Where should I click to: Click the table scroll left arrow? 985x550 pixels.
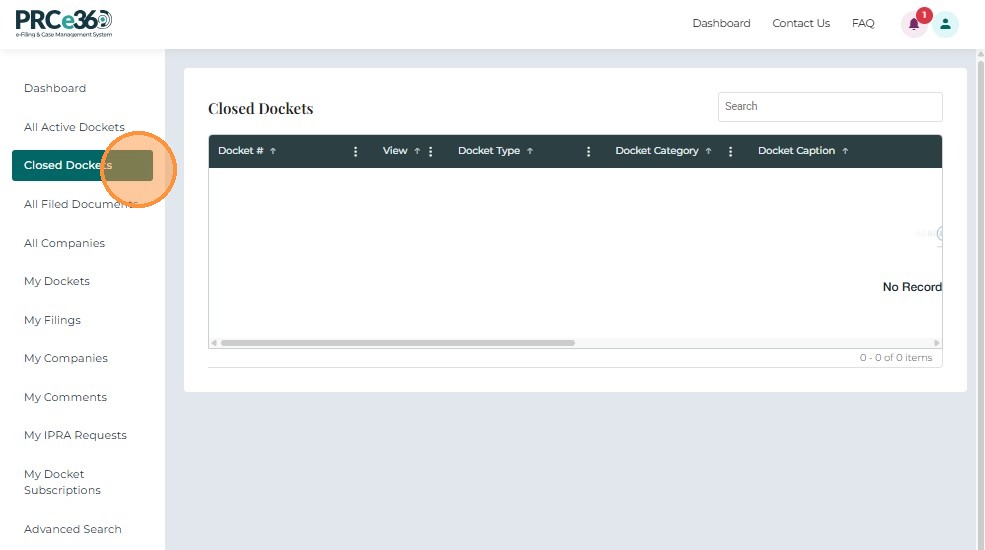coord(214,343)
